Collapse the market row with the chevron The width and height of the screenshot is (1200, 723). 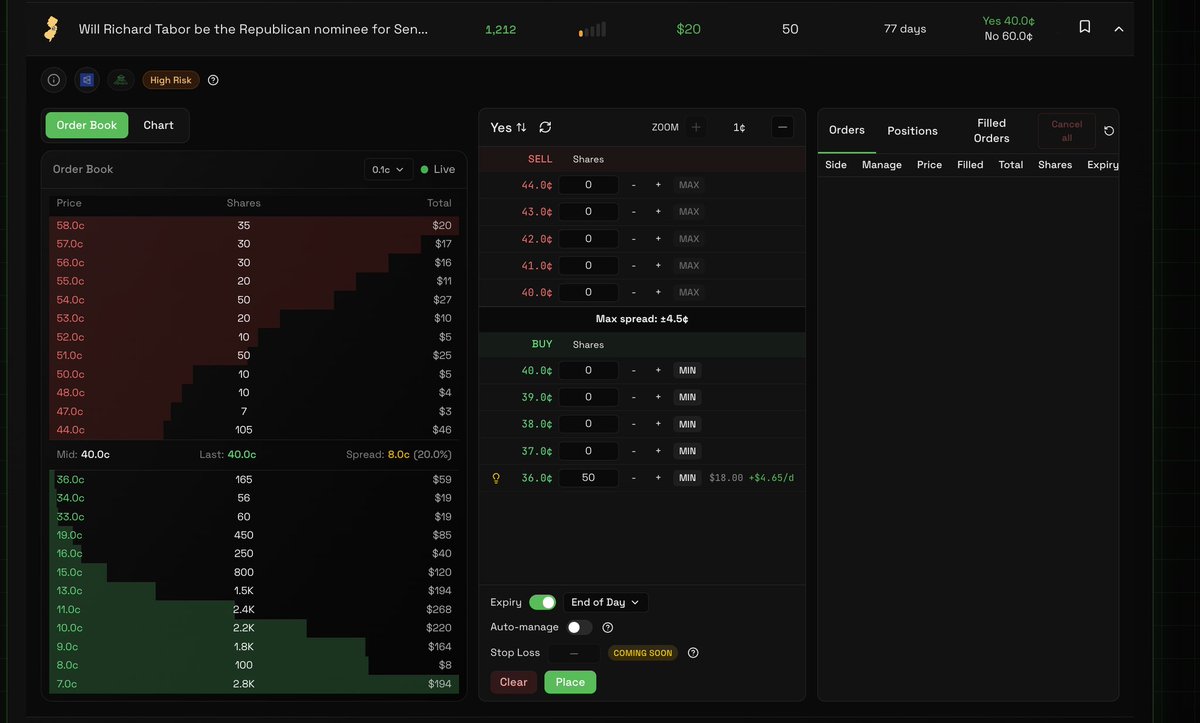(1119, 29)
